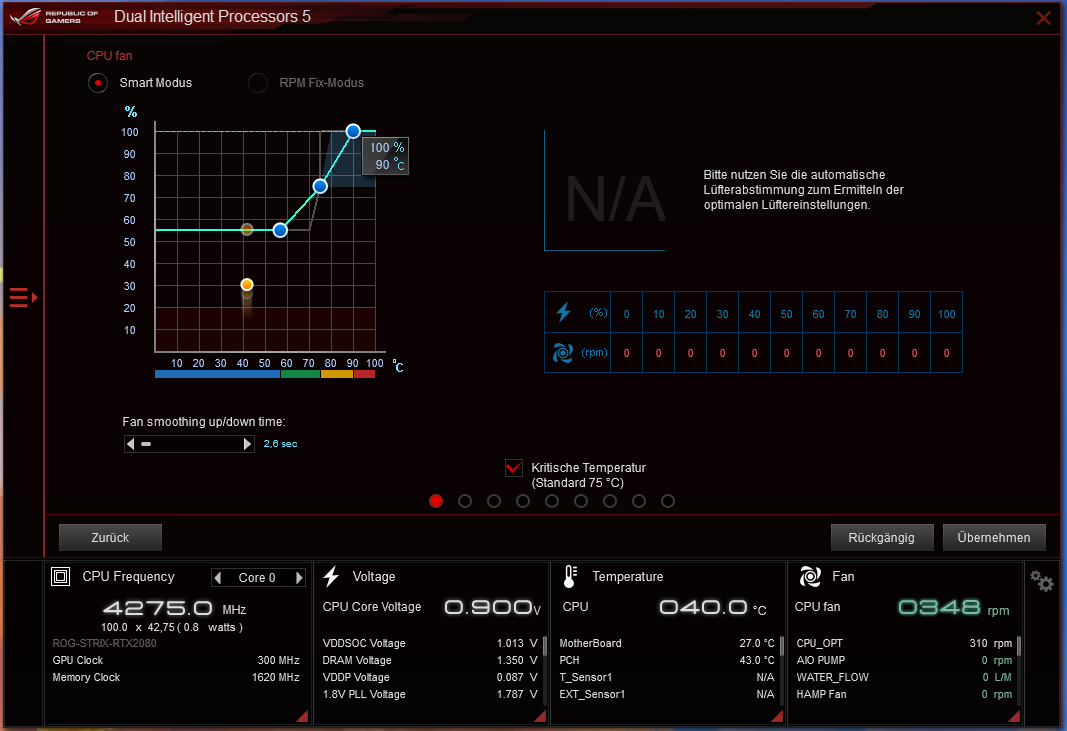Click the fan smoothing slider handle
The height and width of the screenshot is (731, 1067).
[146, 444]
